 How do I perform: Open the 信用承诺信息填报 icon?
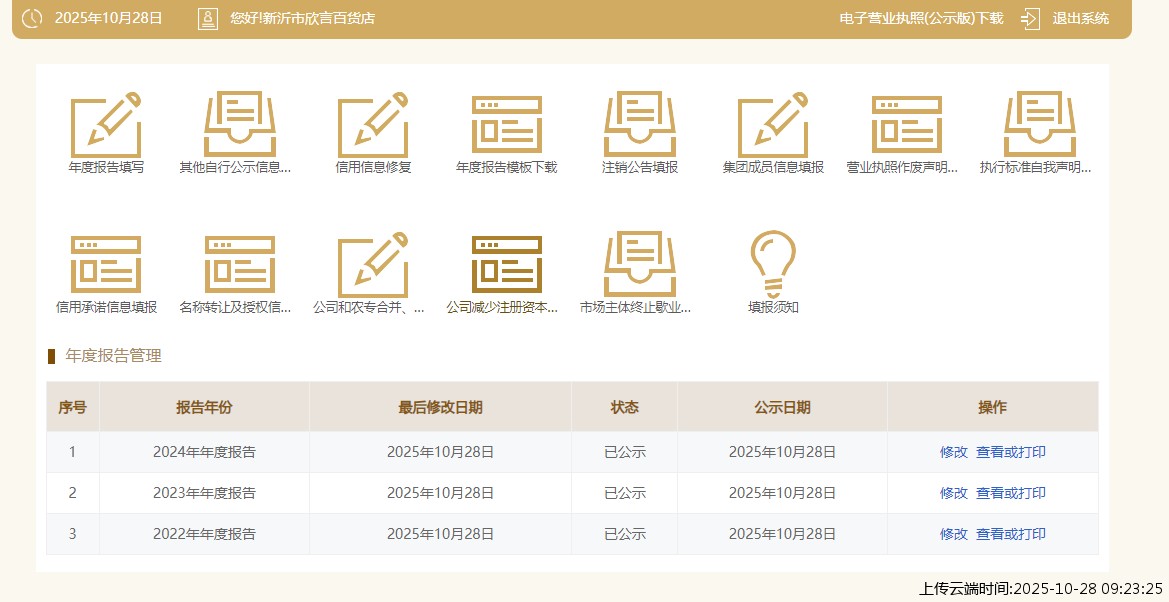[x=106, y=265]
